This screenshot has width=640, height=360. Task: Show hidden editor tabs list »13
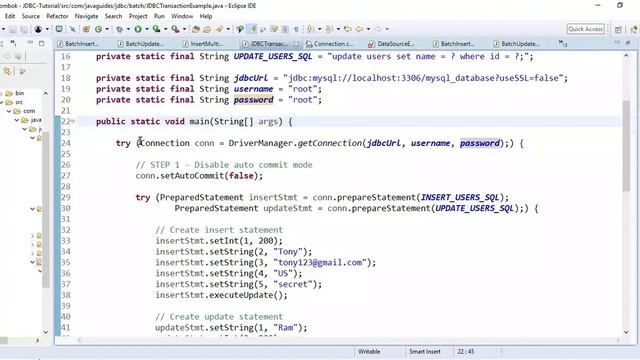click(x=563, y=43)
